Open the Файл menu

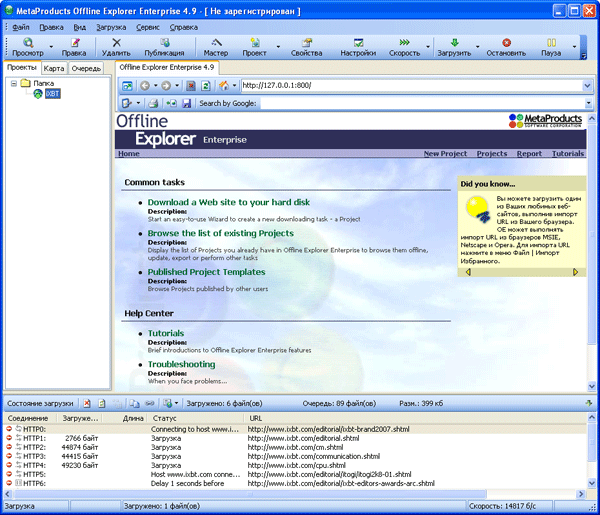(x=21, y=27)
